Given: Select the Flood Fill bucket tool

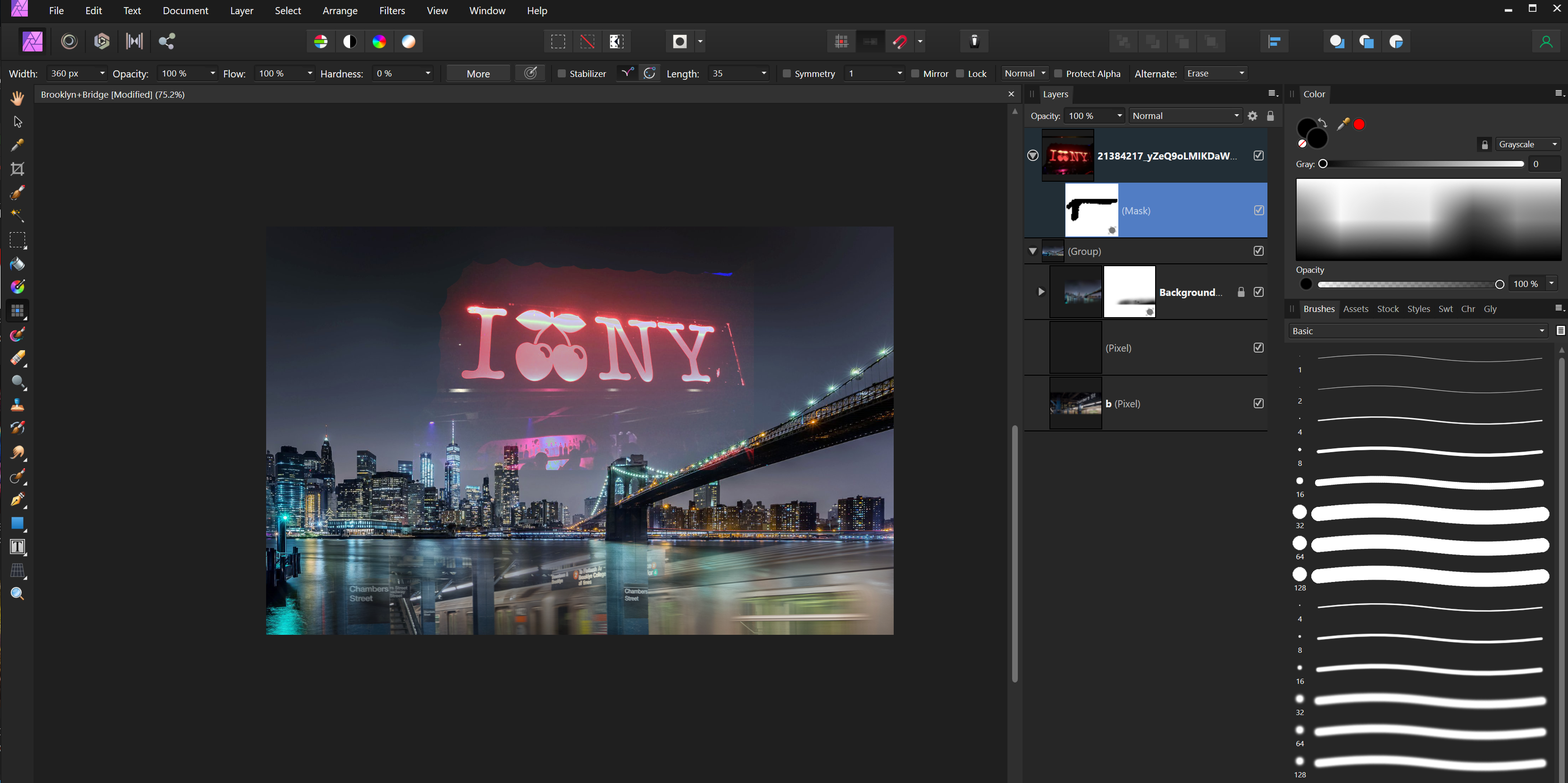Looking at the screenshot, I should tap(17, 264).
